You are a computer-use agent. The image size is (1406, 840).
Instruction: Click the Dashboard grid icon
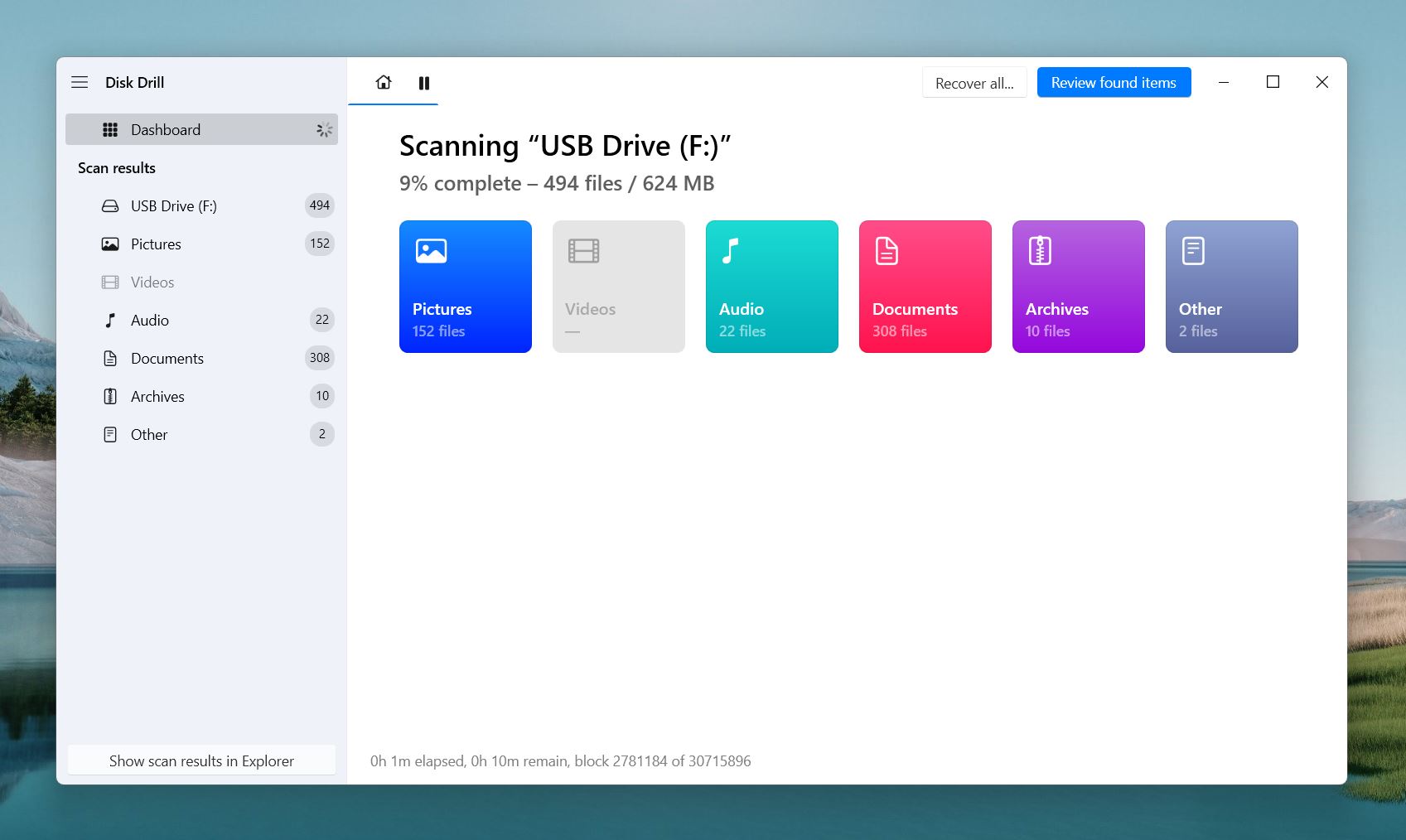tap(110, 129)
